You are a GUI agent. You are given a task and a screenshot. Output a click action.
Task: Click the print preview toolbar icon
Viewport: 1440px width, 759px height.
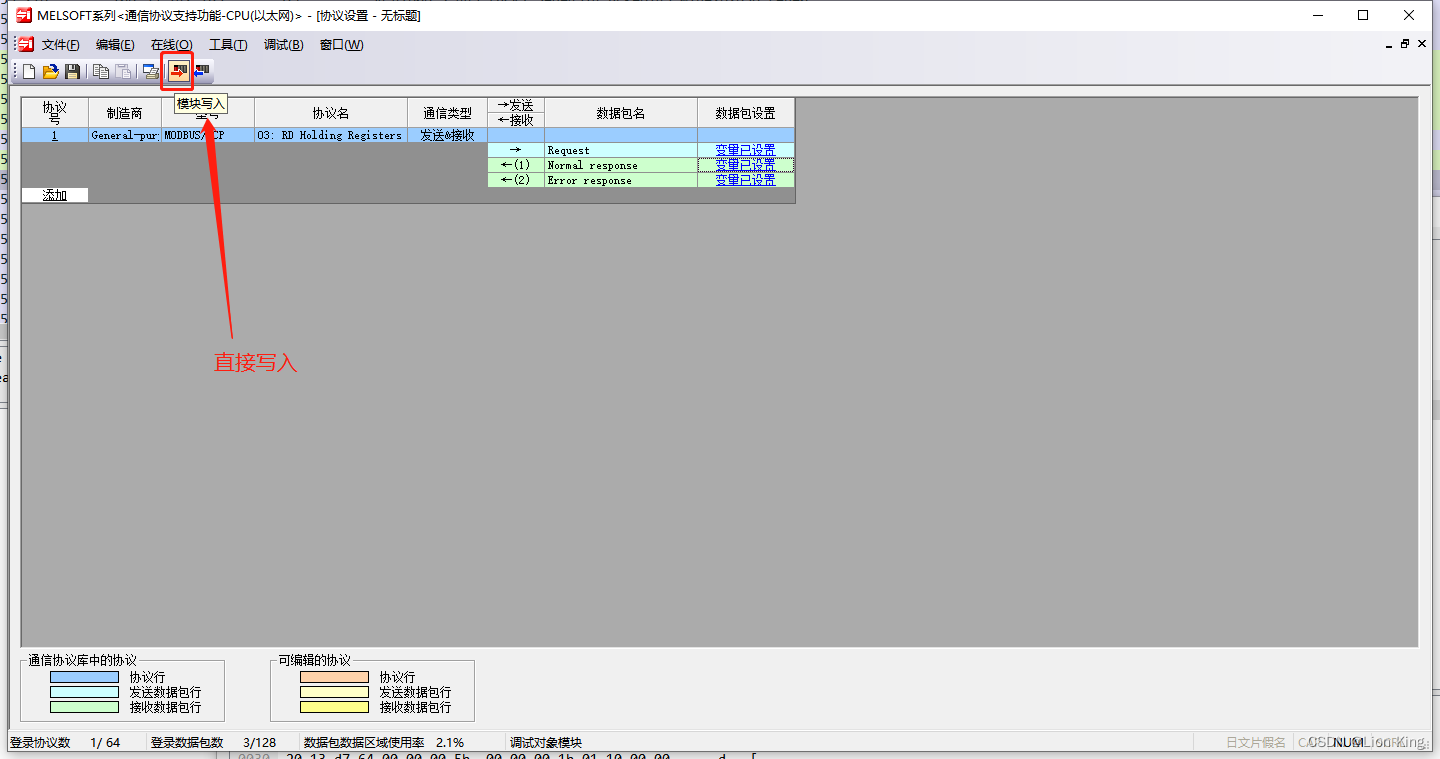pos(150,70)
